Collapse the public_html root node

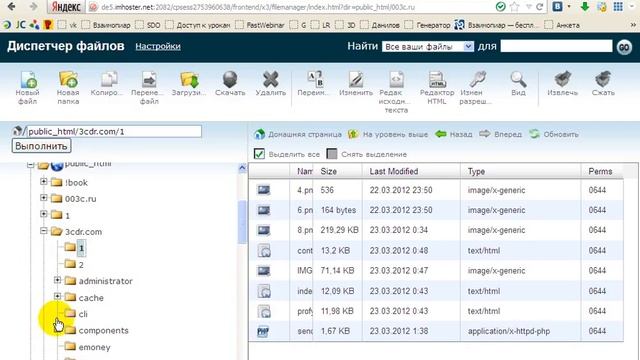pyautogui.click(x=30, y=165)
